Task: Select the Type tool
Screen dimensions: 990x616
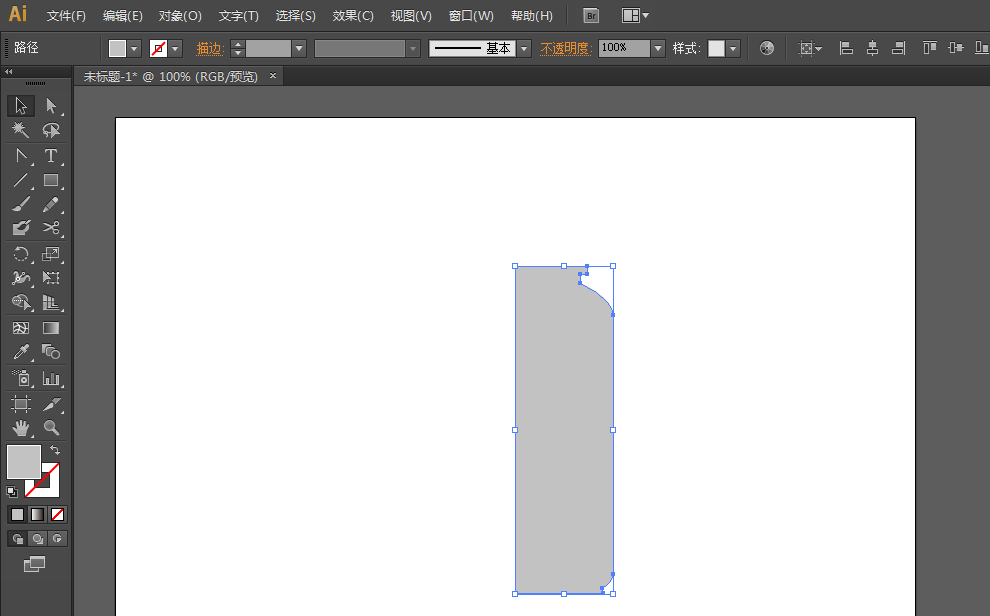Action: tap(51, 155)
